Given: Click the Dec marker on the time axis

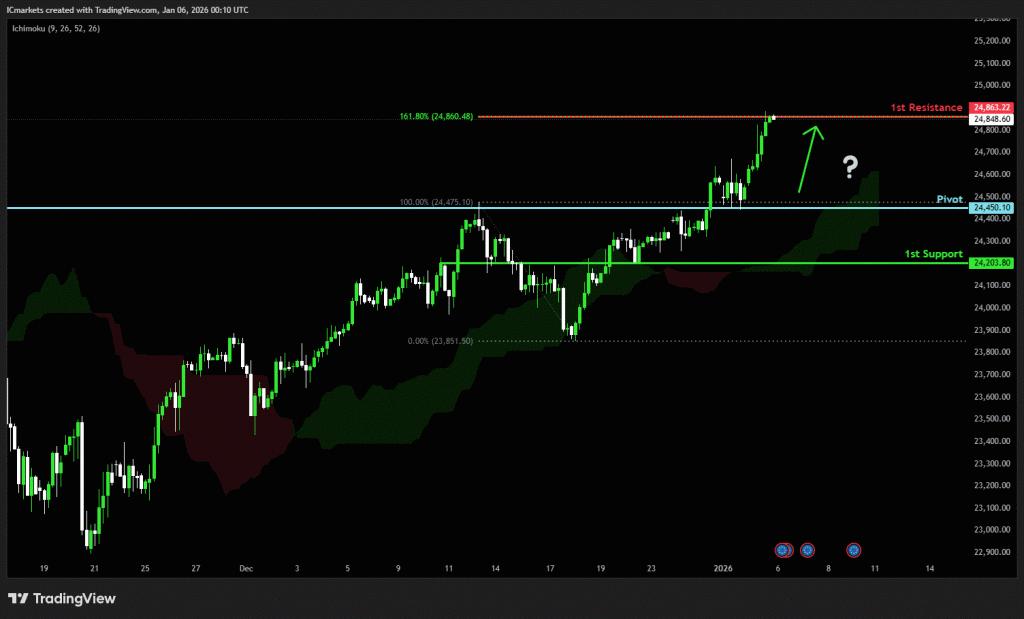Looking at the screenshot, I should pos(246,567).
